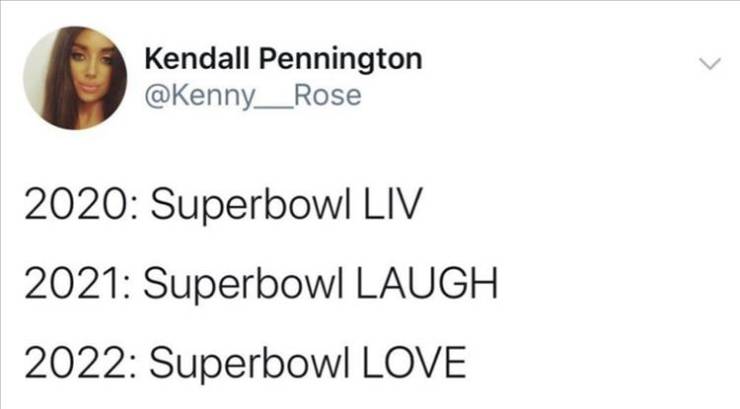Visit the @Kenny__Rose handle

click(x=253, y=96)
